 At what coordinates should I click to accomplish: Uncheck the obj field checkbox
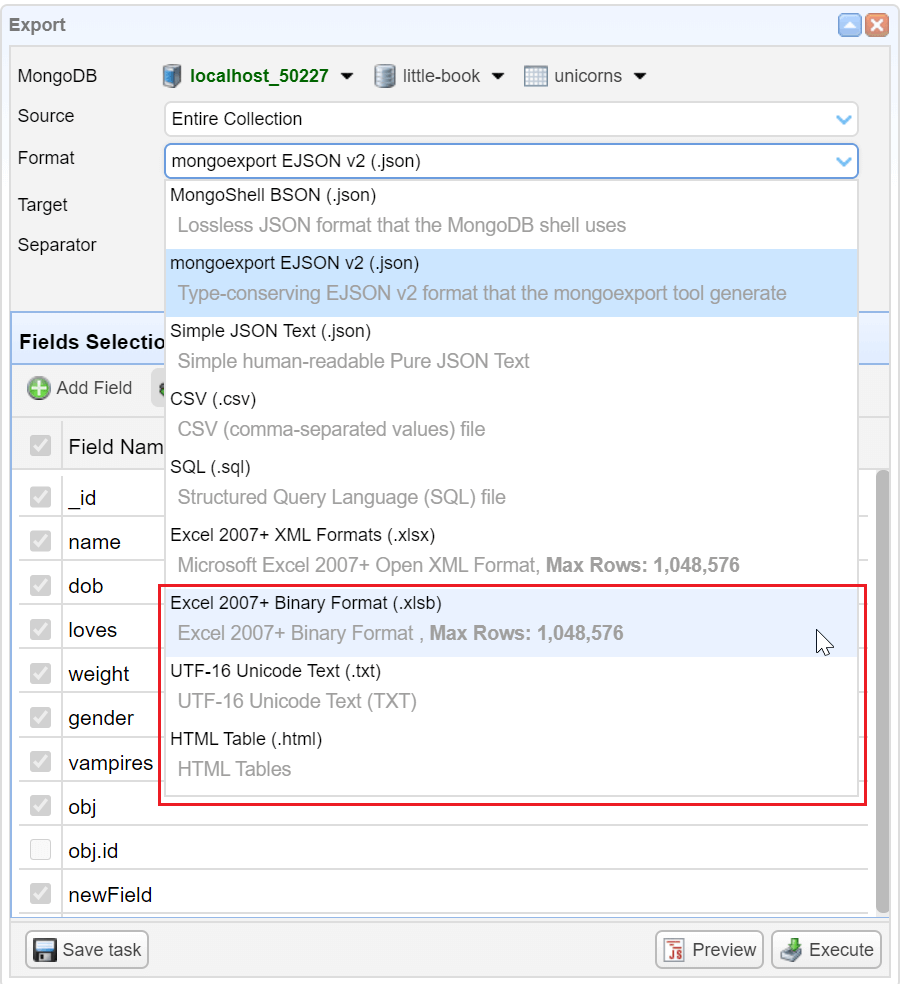tap(40, 806)
